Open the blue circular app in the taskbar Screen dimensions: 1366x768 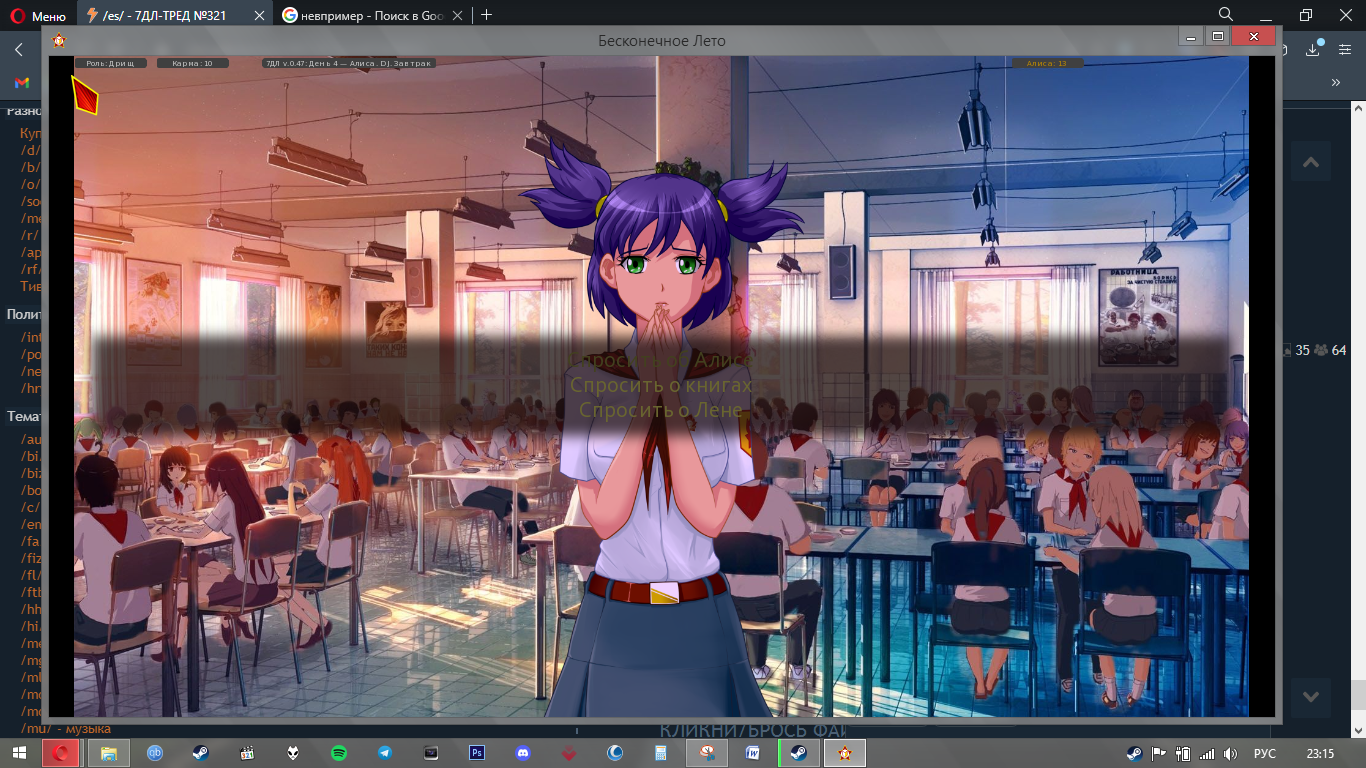tap(615, 753)
